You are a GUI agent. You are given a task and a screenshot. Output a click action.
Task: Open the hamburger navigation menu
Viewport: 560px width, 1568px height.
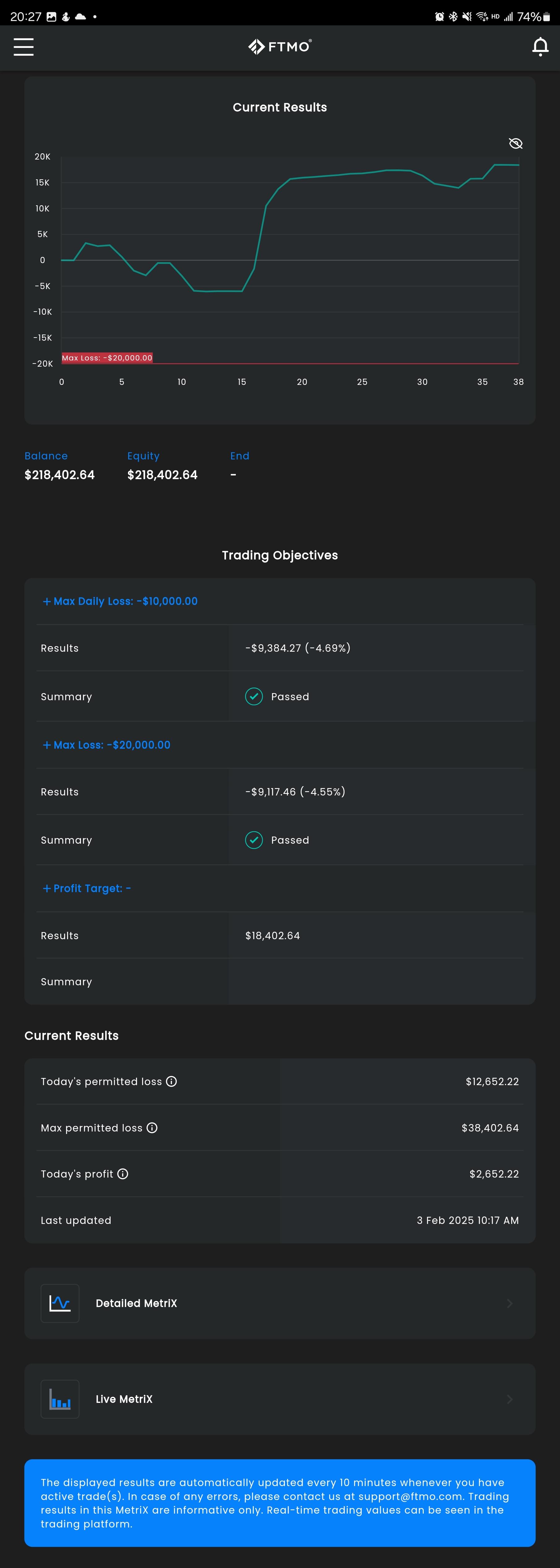click(24, 47)
